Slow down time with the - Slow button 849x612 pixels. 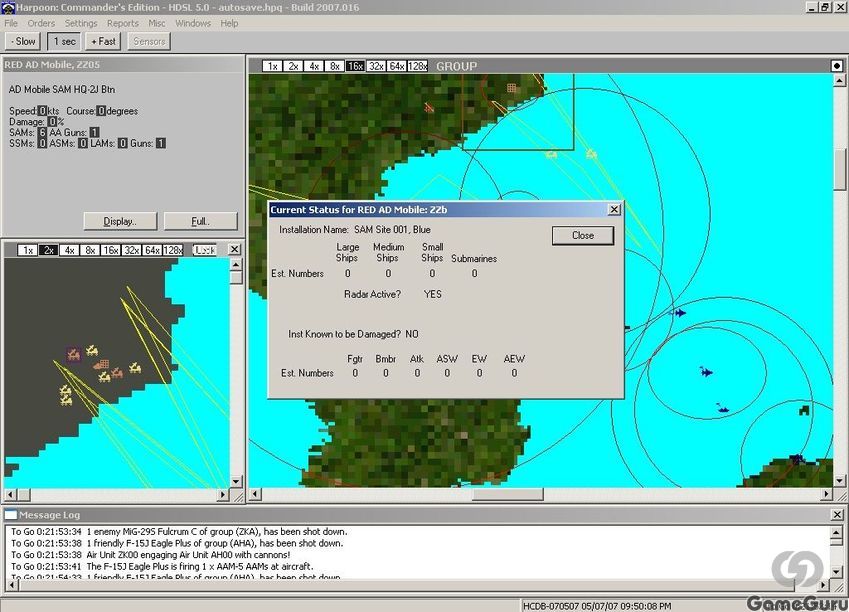click(23, 41)
